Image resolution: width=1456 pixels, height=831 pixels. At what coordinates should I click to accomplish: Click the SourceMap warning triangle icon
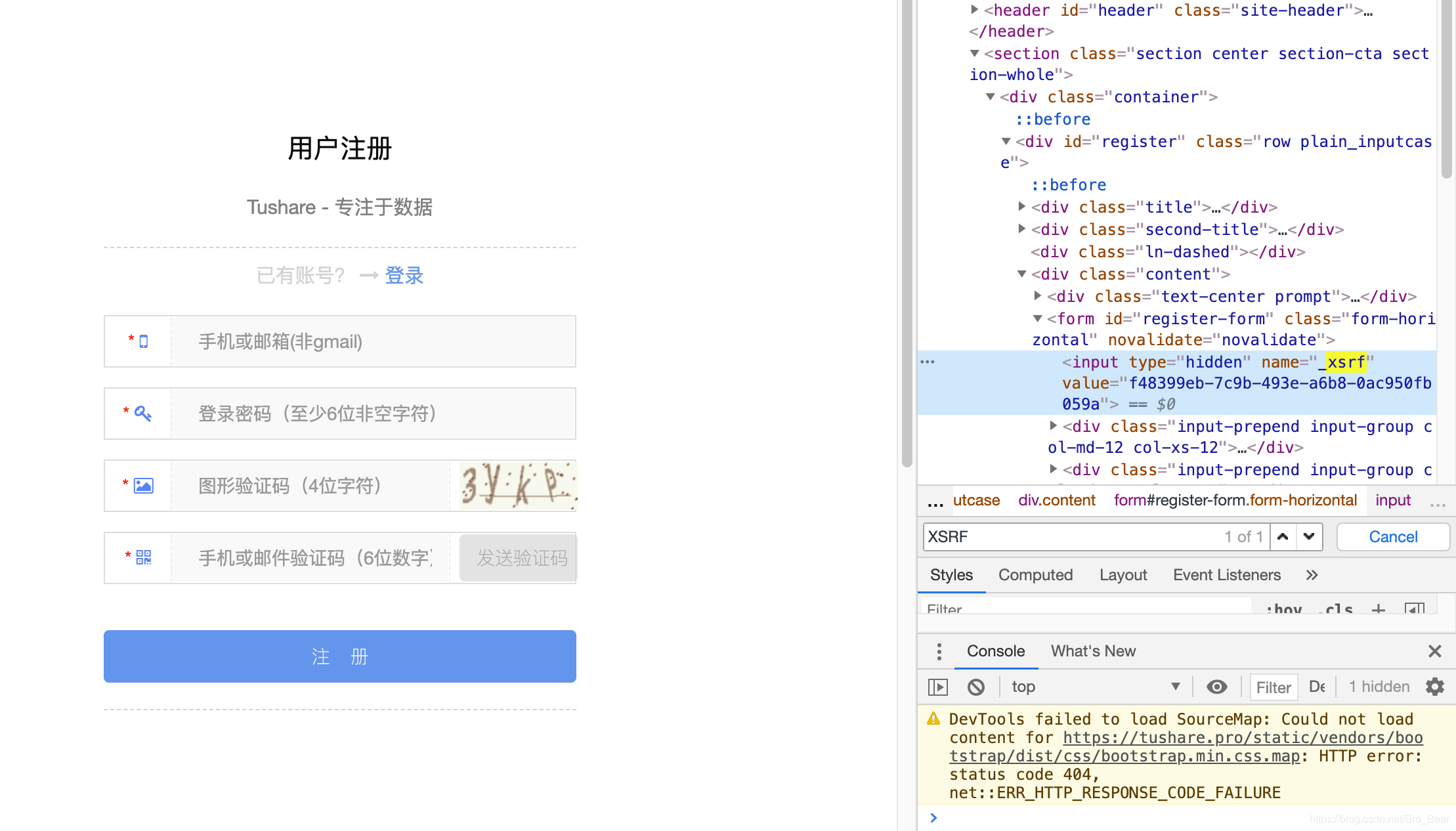(x=933, y=719)
